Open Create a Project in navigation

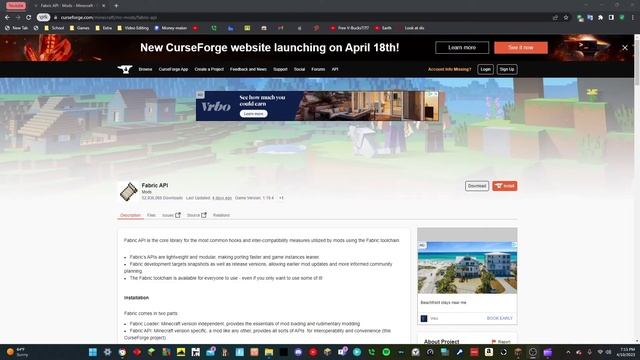[209, 69]
